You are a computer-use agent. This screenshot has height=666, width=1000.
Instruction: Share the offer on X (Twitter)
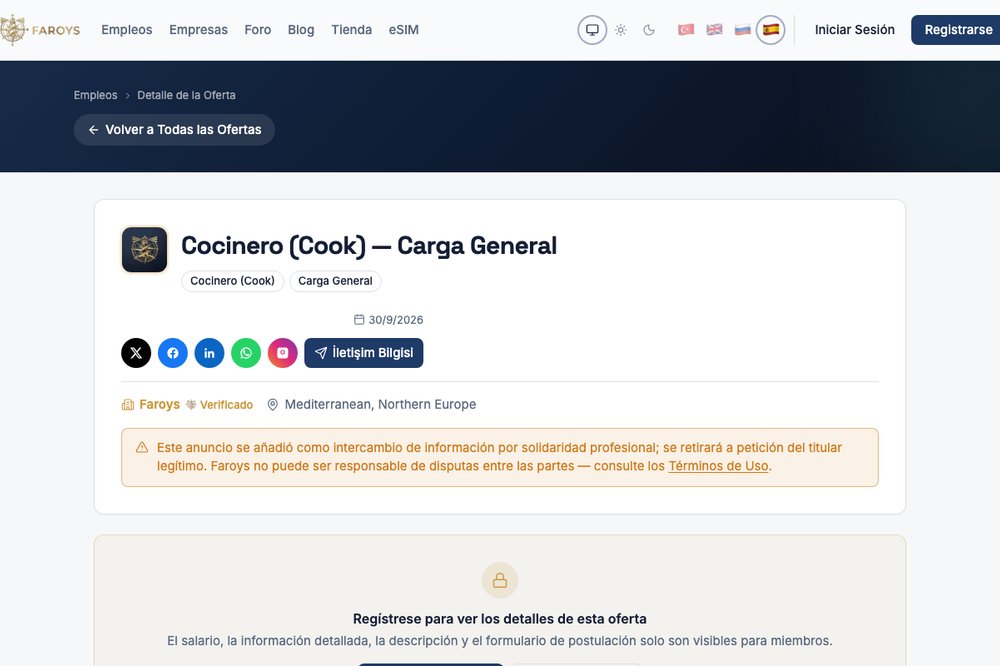point(136,353)
